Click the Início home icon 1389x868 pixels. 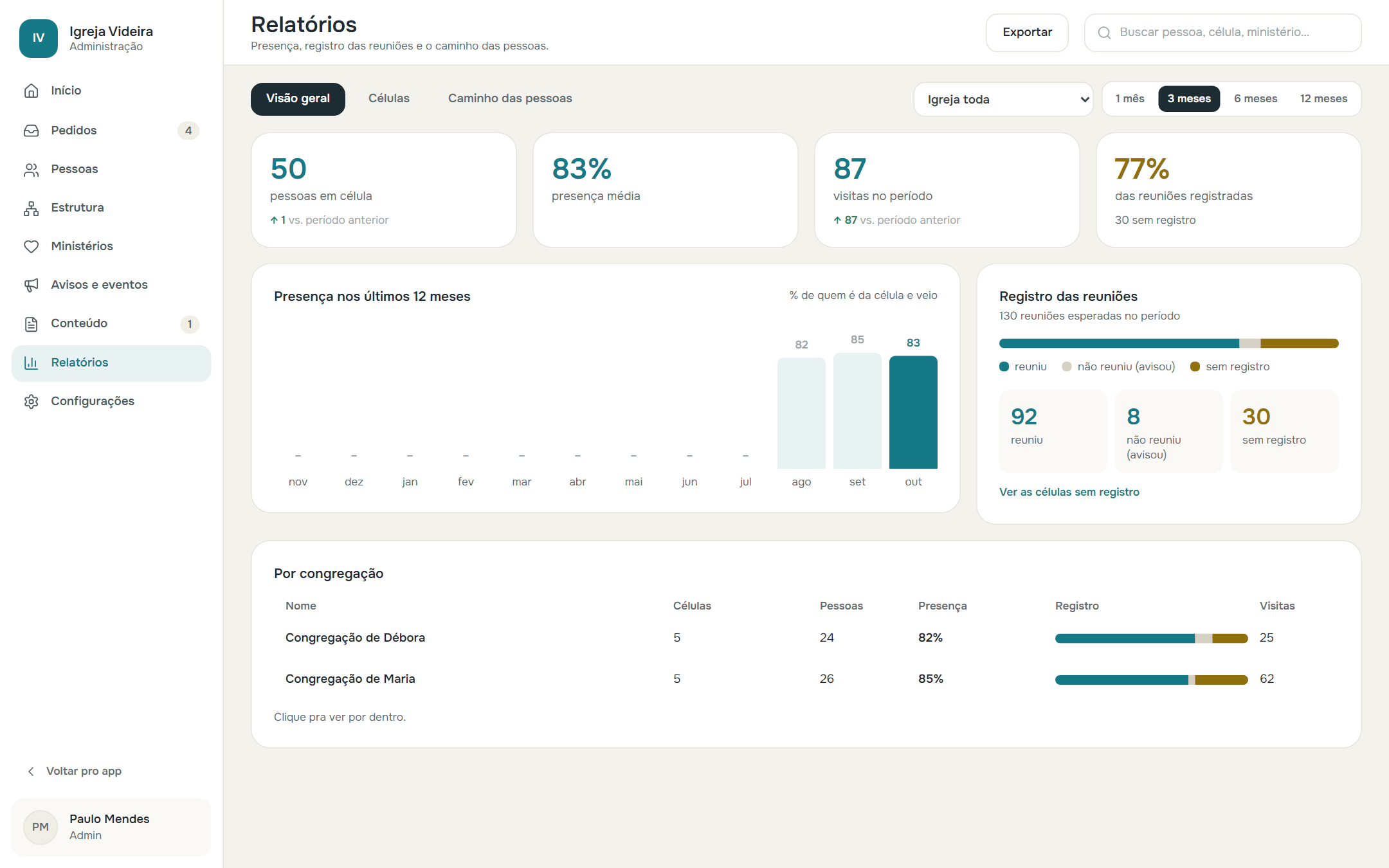[31, 91]
